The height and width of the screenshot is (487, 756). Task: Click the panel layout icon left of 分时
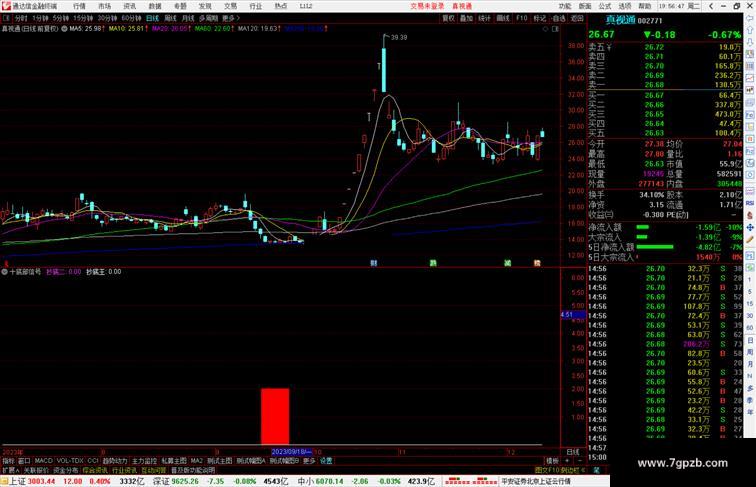pos(6,18)
